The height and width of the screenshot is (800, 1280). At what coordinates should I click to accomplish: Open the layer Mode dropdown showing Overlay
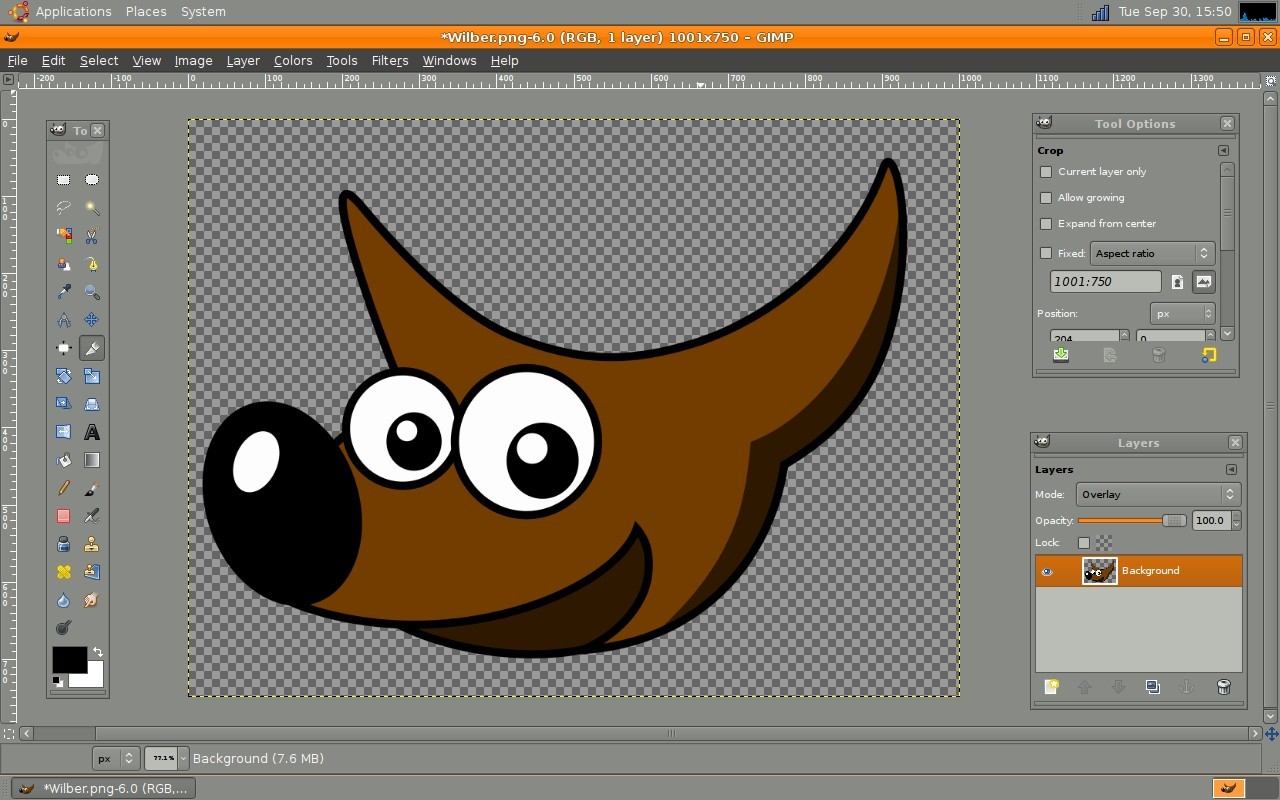[1158, 494]
